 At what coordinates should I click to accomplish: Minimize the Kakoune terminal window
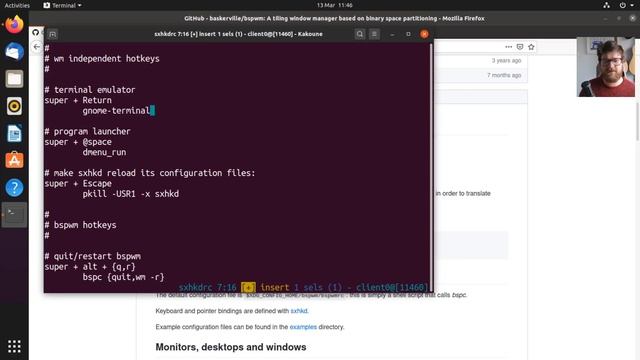[x=392, y=34]
